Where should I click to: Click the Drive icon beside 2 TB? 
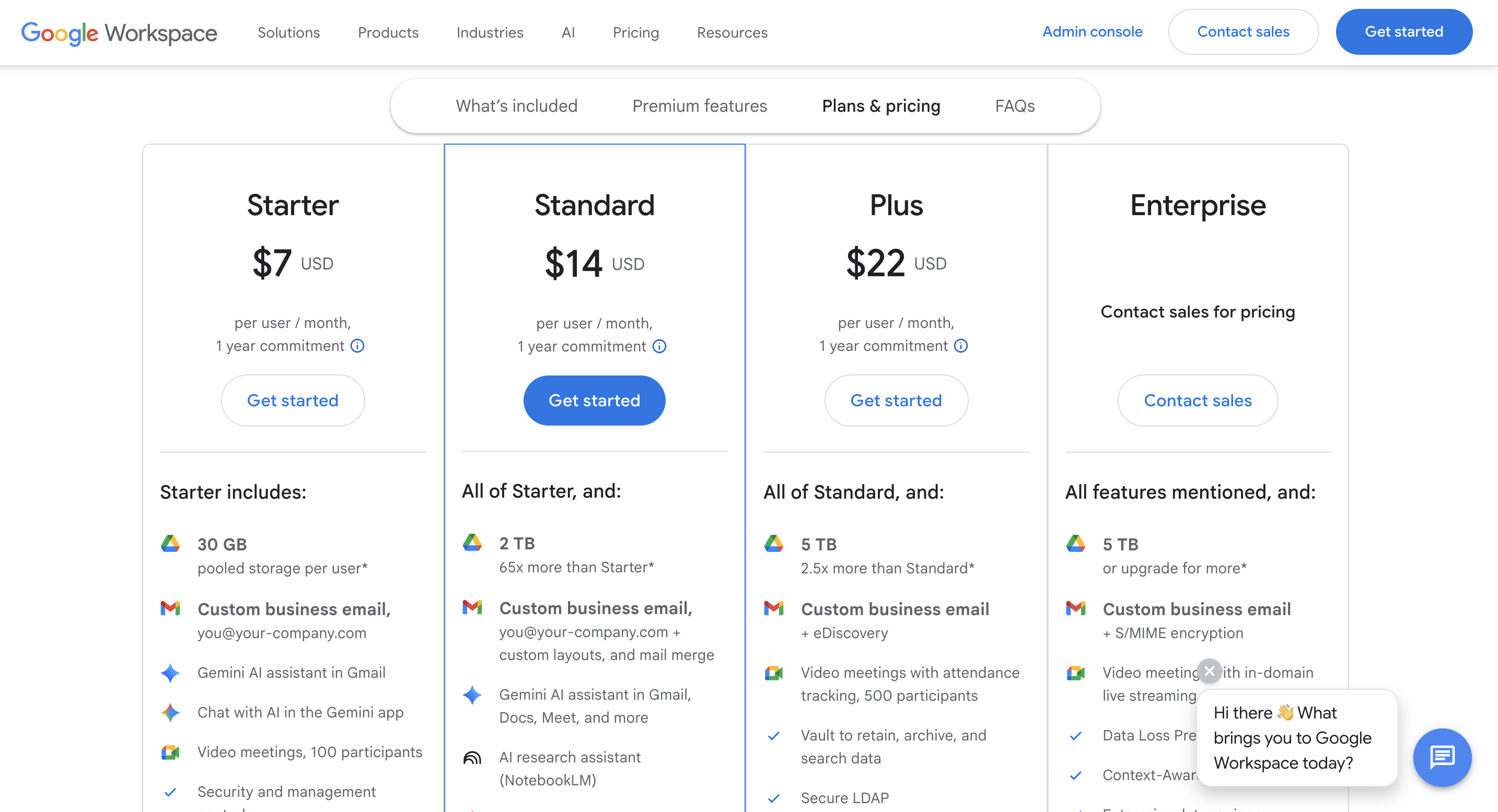click(x=472, y=543)
